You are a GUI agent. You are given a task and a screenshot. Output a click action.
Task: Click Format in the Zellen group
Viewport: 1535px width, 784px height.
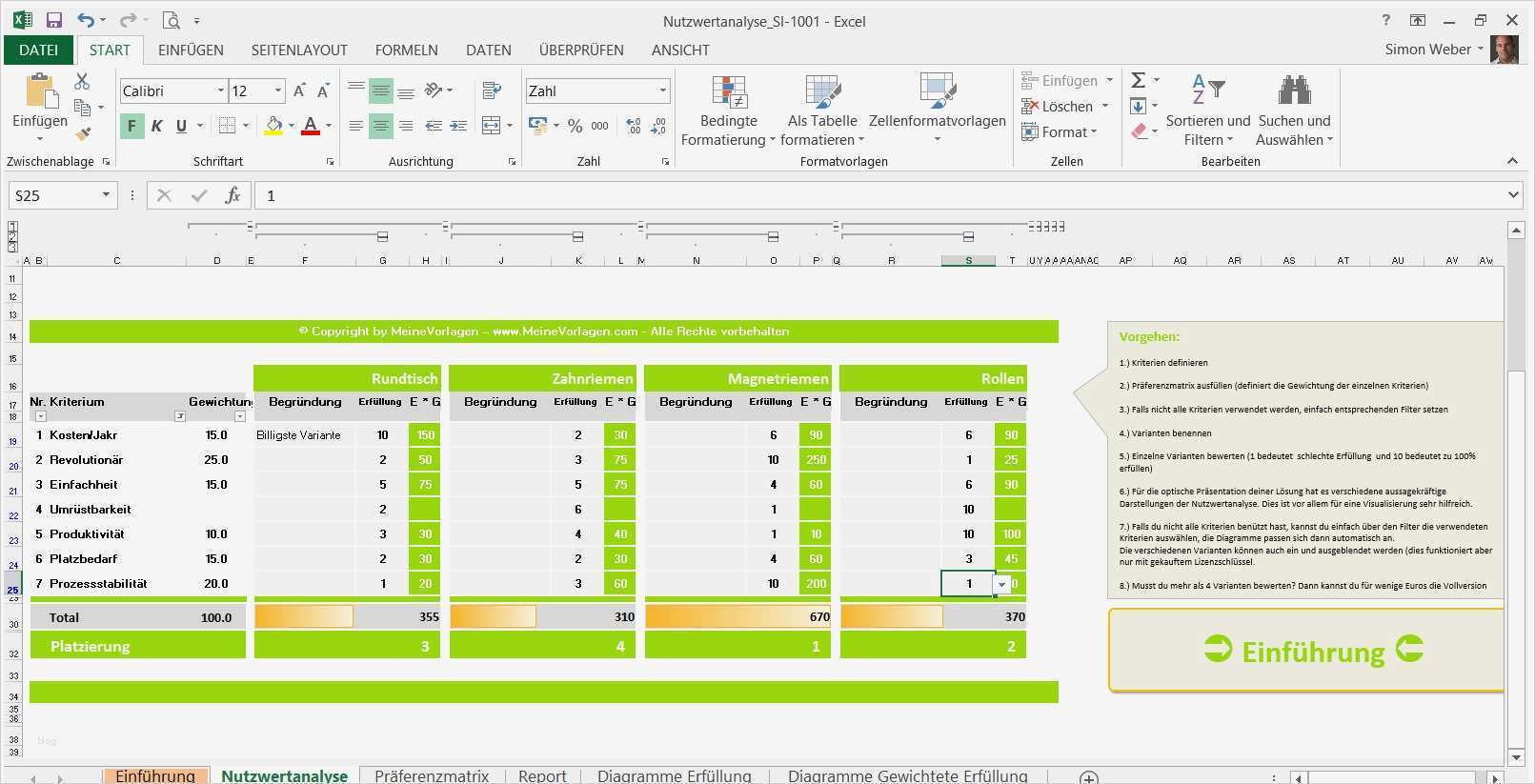1060,131
